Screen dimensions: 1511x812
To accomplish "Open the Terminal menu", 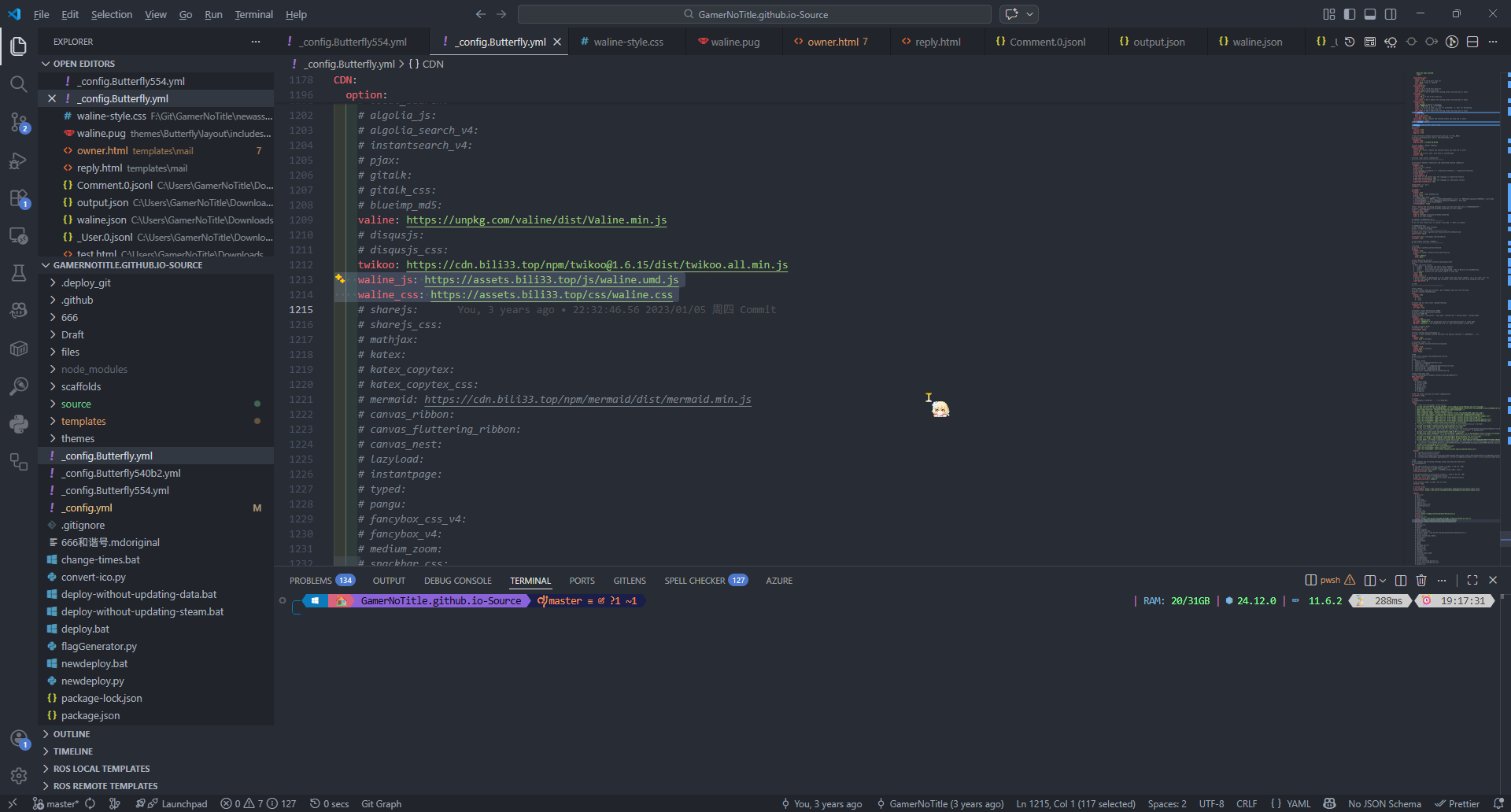I will point(253,14).
